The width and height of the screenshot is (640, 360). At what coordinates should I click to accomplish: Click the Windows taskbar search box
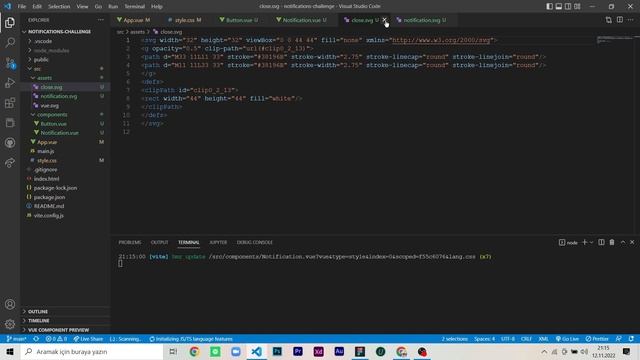click(x=92, y=351)
